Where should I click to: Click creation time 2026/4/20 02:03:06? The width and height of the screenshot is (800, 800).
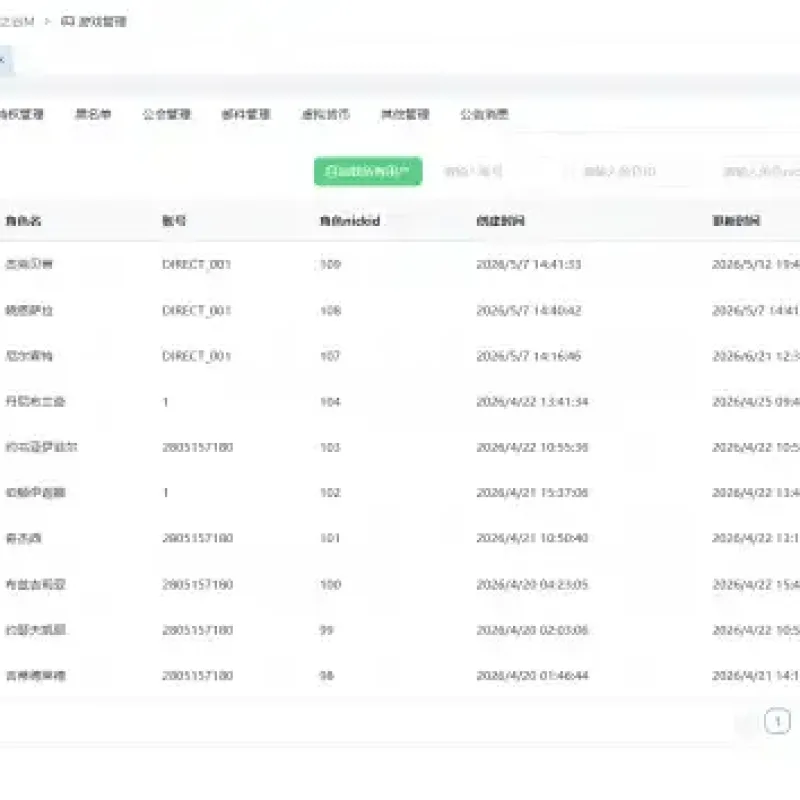(x=532, y=630)
